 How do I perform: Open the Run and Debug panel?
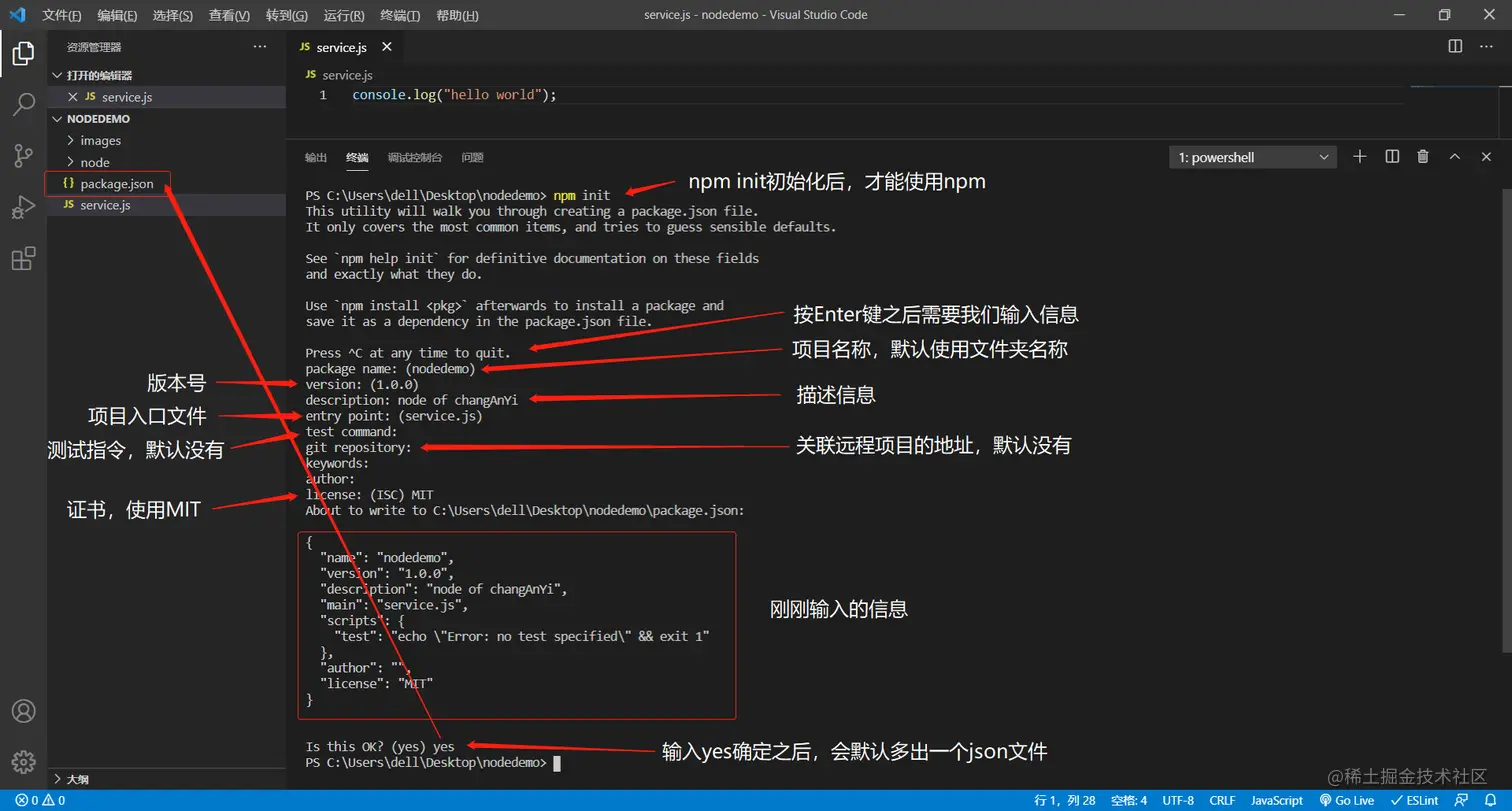[24, 206]
